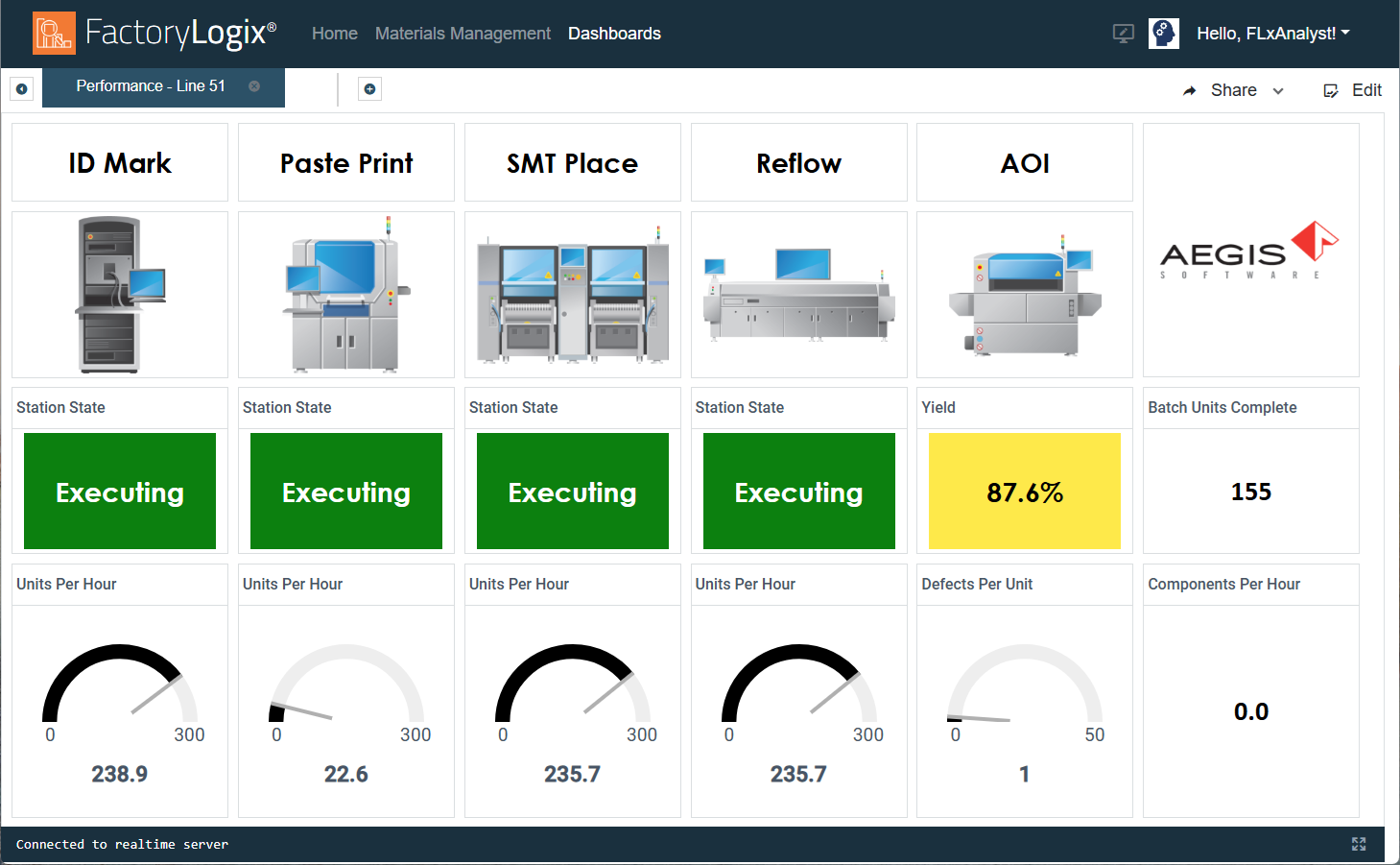This screenshot has width=1400, height=865.
Task: Select the Performance - Line 51 tab
Action: pos(150,85)
